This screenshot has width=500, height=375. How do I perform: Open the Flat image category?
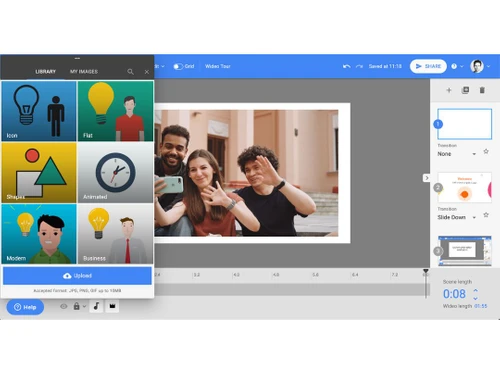click(x=115, y=111)
